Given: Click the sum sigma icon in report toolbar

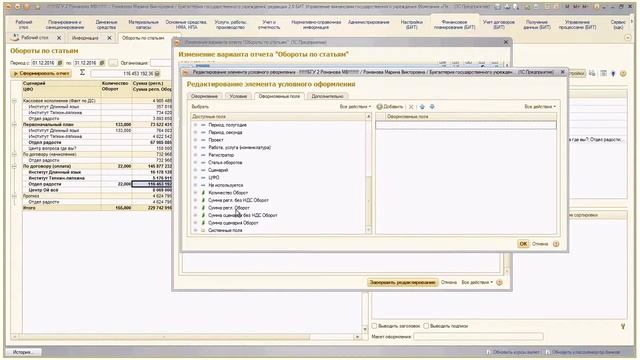Looking at the screenshot, I should pyautogui.click(x=82, y=72).
